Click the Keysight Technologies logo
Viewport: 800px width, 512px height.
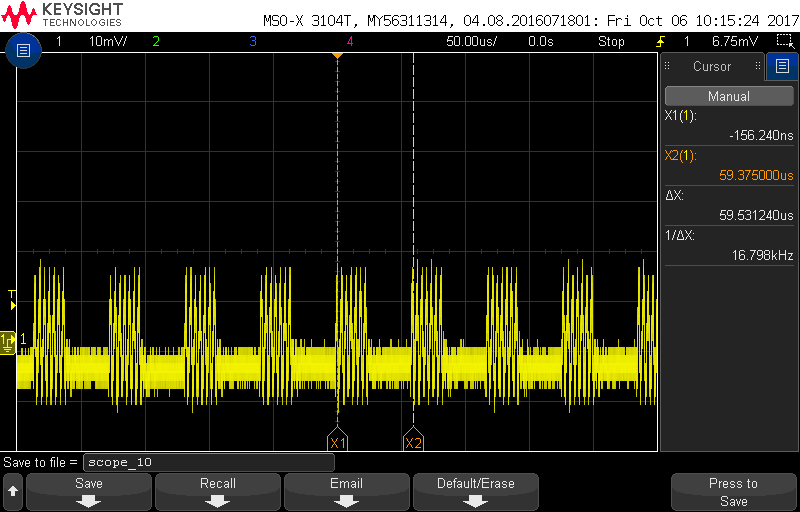62,14
